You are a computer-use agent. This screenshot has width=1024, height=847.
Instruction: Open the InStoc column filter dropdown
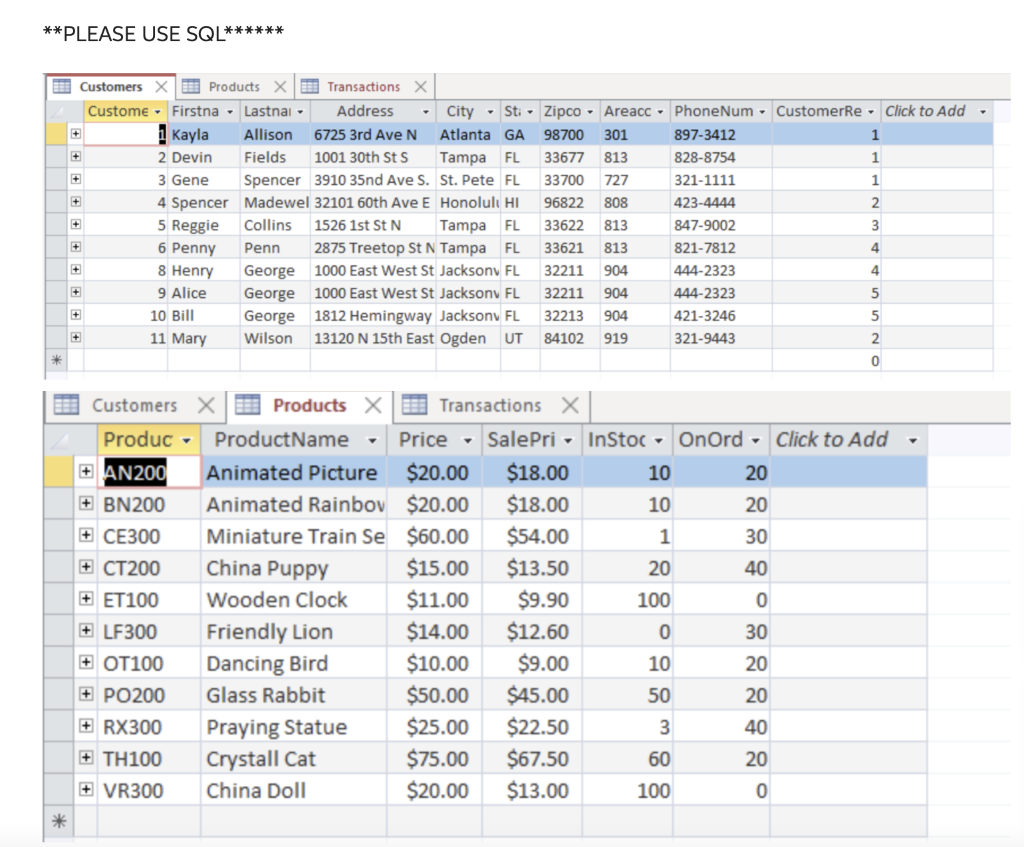click(x=659, y=441)
